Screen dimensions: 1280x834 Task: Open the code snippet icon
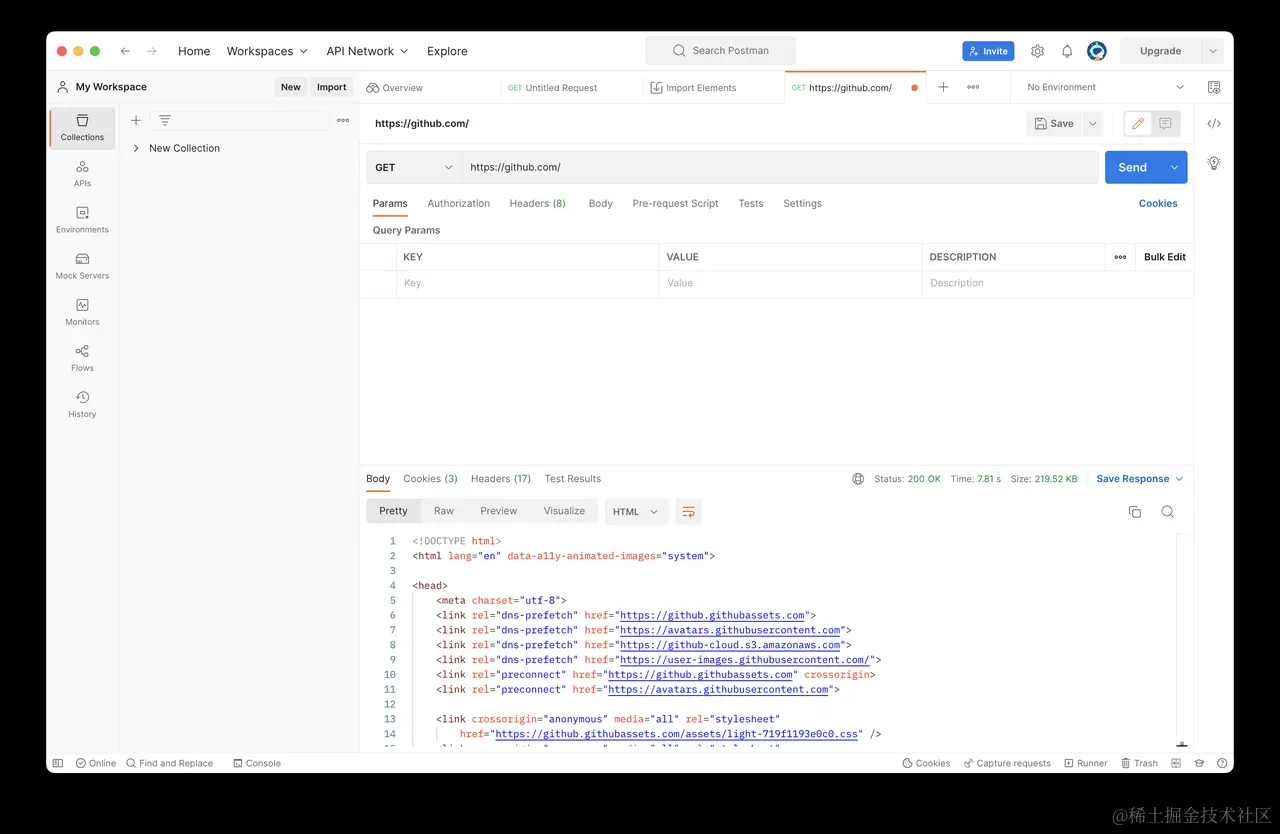1214,124
